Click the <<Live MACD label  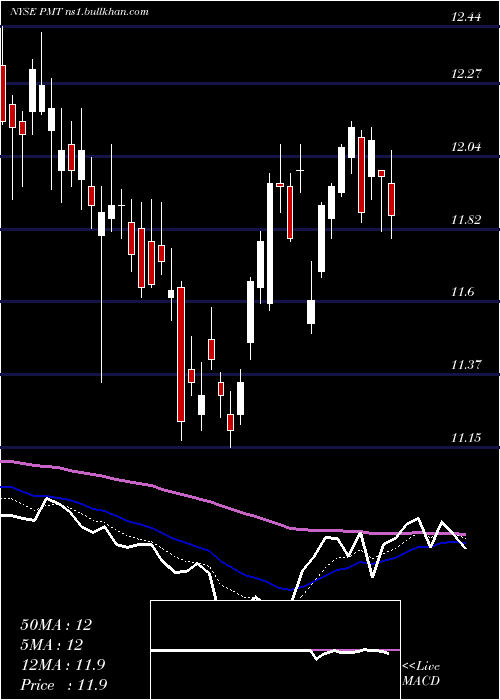[x=421, y=674]
